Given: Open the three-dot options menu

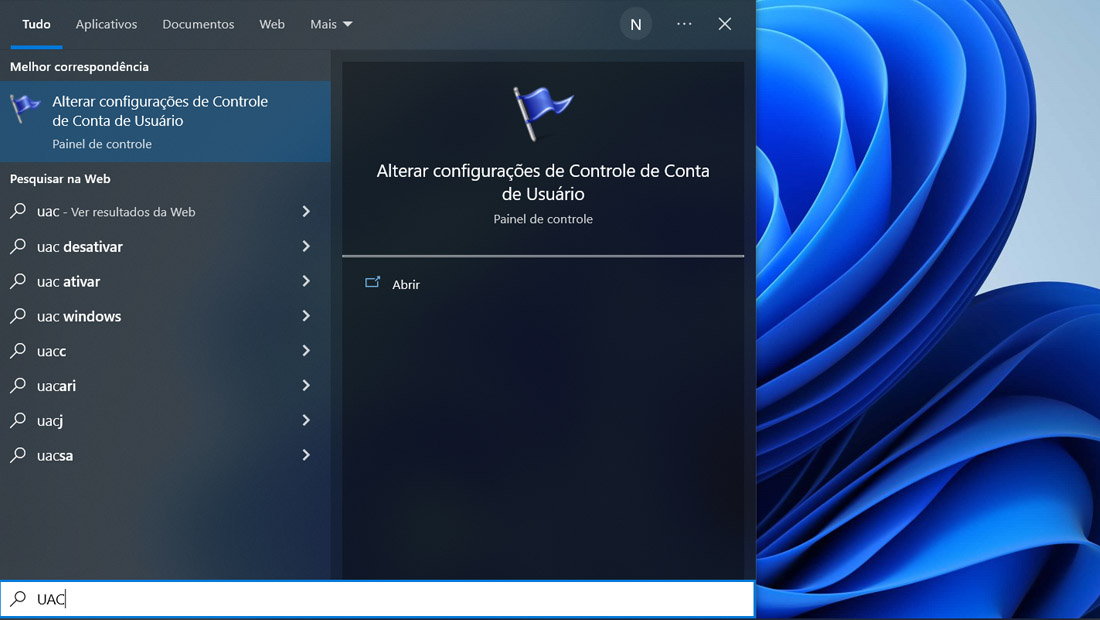Looking at the screenshot, I should point(684,24).
